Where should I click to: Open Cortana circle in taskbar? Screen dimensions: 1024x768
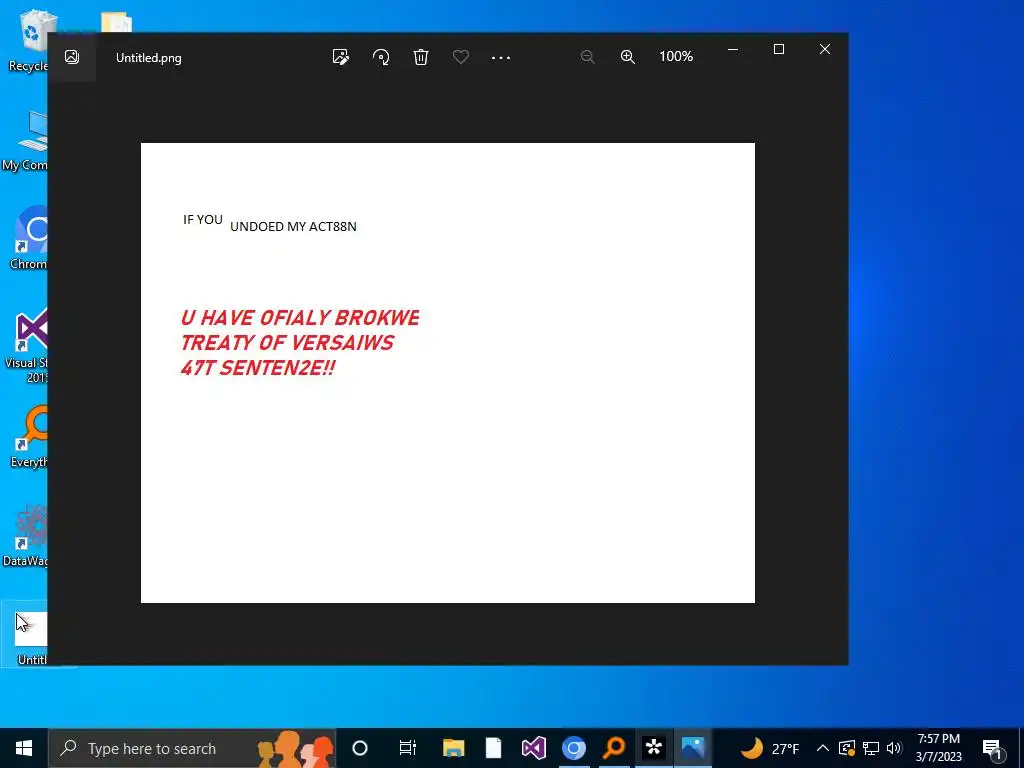click(360, 748)
